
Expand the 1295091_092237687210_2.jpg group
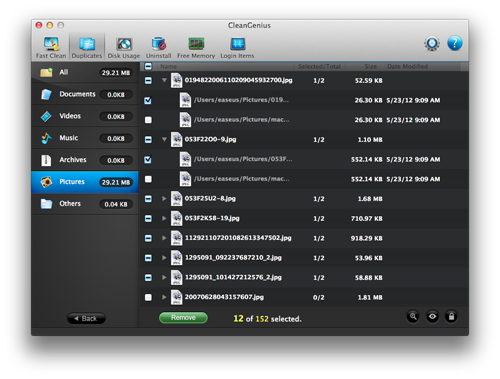pyautogui.click(x=164, y=258)
